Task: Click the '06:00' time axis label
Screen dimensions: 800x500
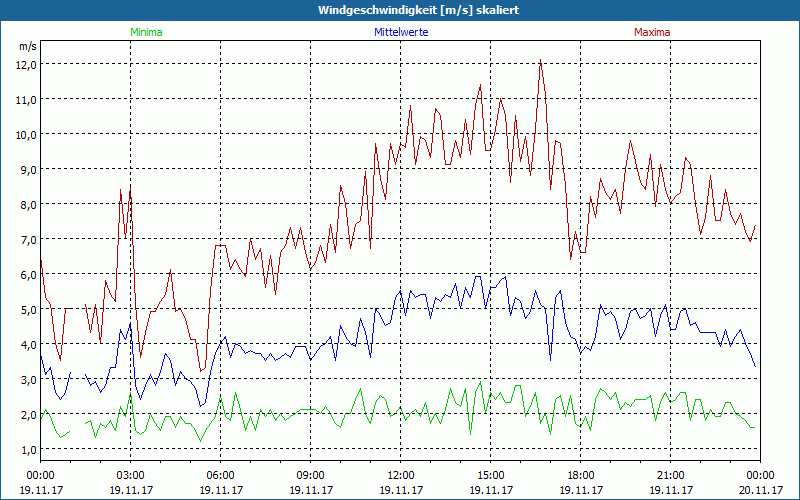Action: (220, 476)
